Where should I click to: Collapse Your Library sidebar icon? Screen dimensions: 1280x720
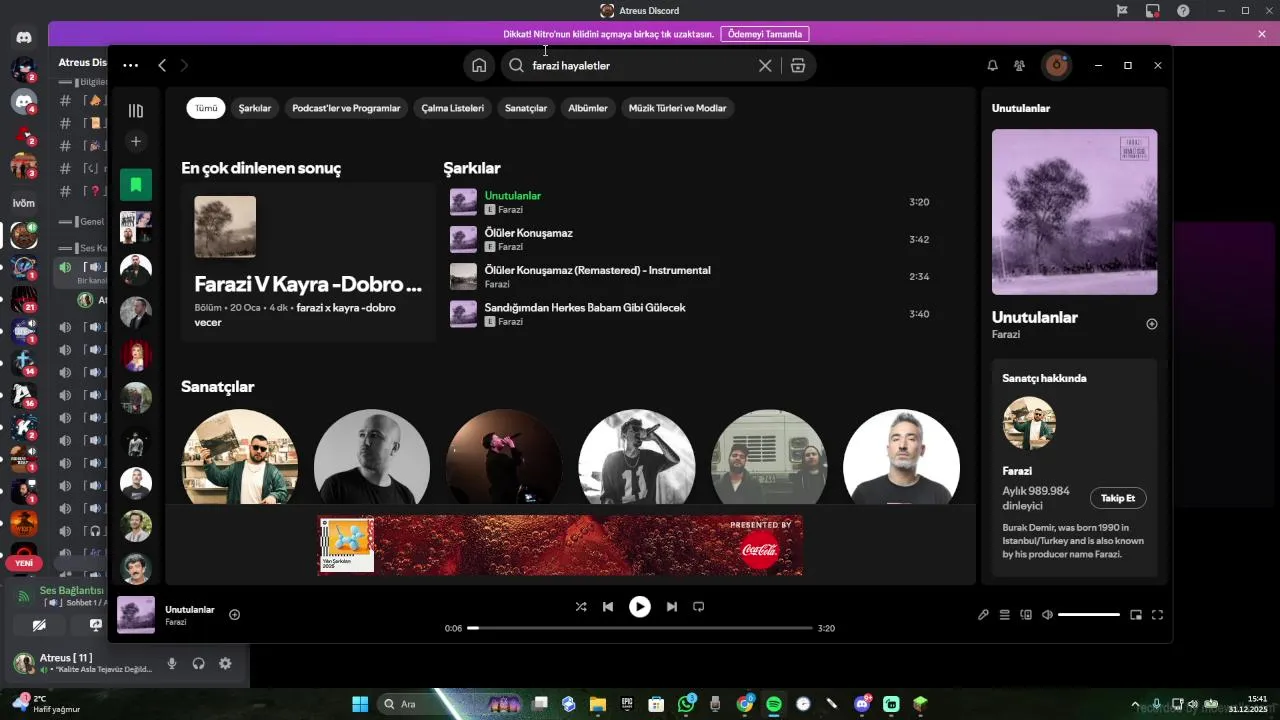[136, 111]
